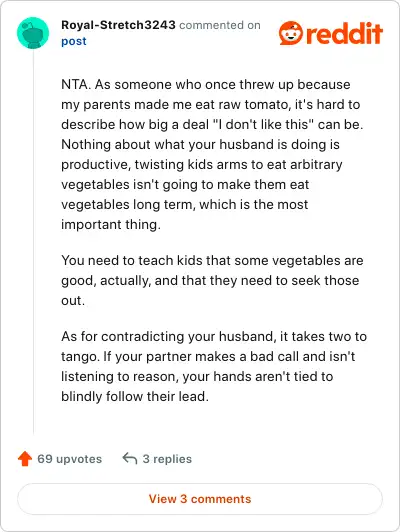Collapse the comment using the thread line

click(x=33, y=242)
